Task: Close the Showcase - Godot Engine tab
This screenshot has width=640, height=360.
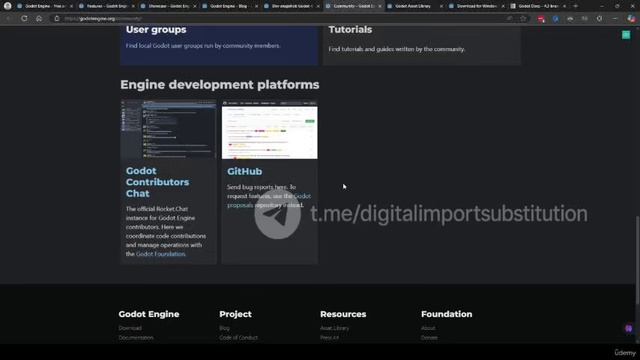Action: pyautogui.click(x=195, y=6)
